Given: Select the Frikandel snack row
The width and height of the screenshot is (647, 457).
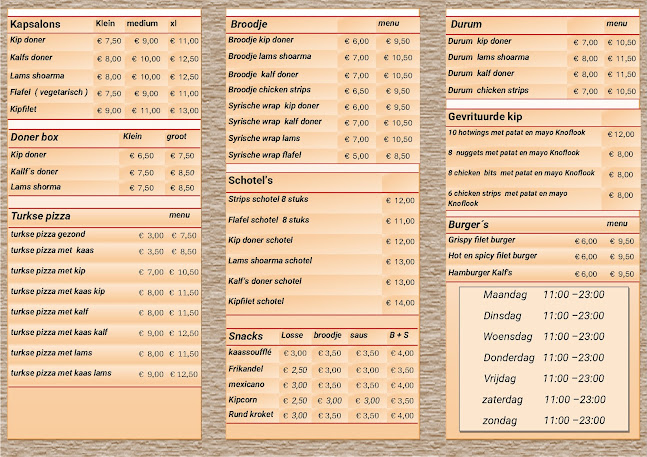Looking at the screenshot, I should 246,369.
